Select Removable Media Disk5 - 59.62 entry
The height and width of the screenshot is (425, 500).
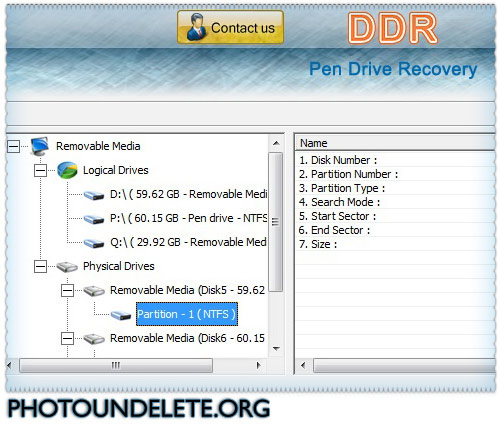pos(187,290)
